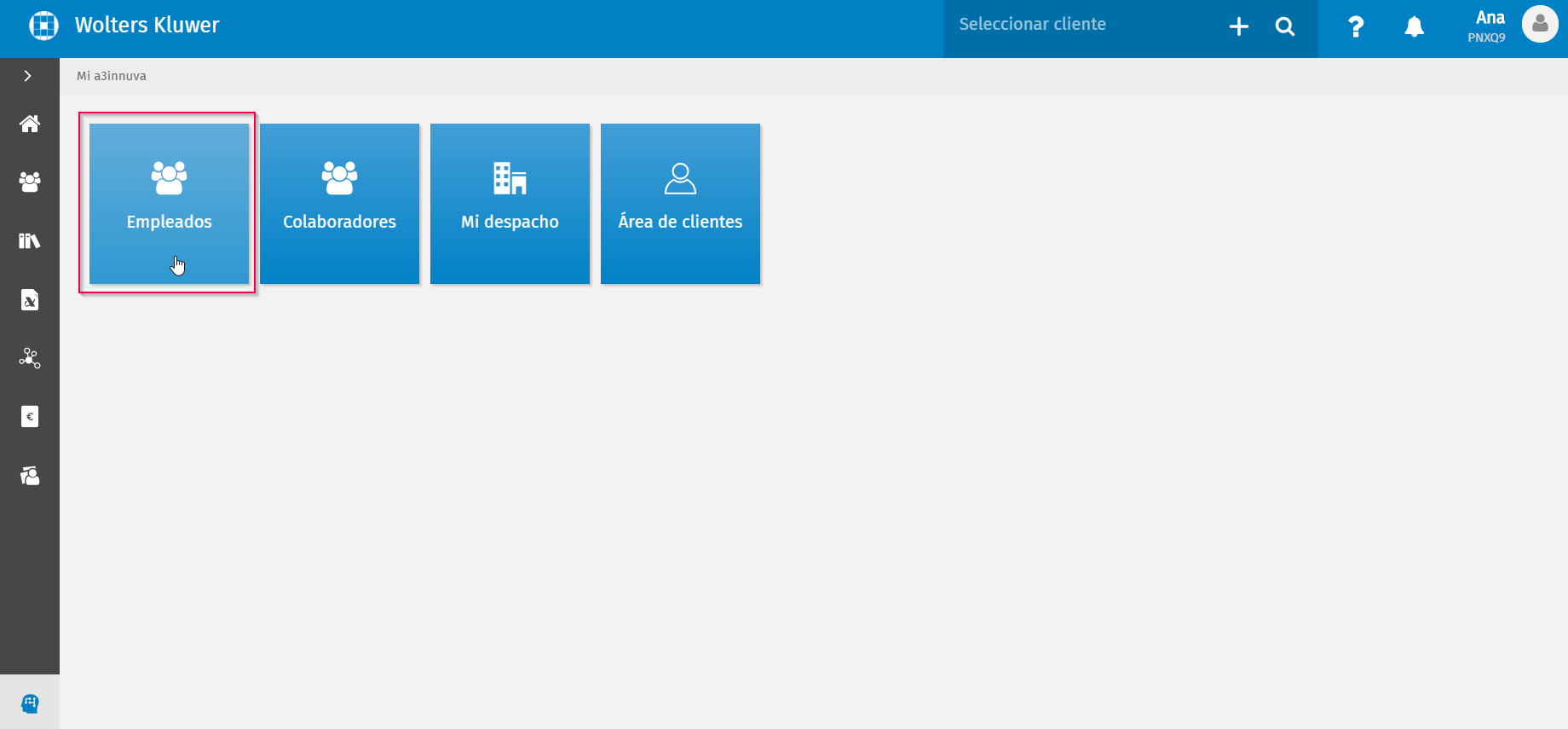
Task: Open the assistant head icon at sidebar bottom
Action: [x=30, y=703]
